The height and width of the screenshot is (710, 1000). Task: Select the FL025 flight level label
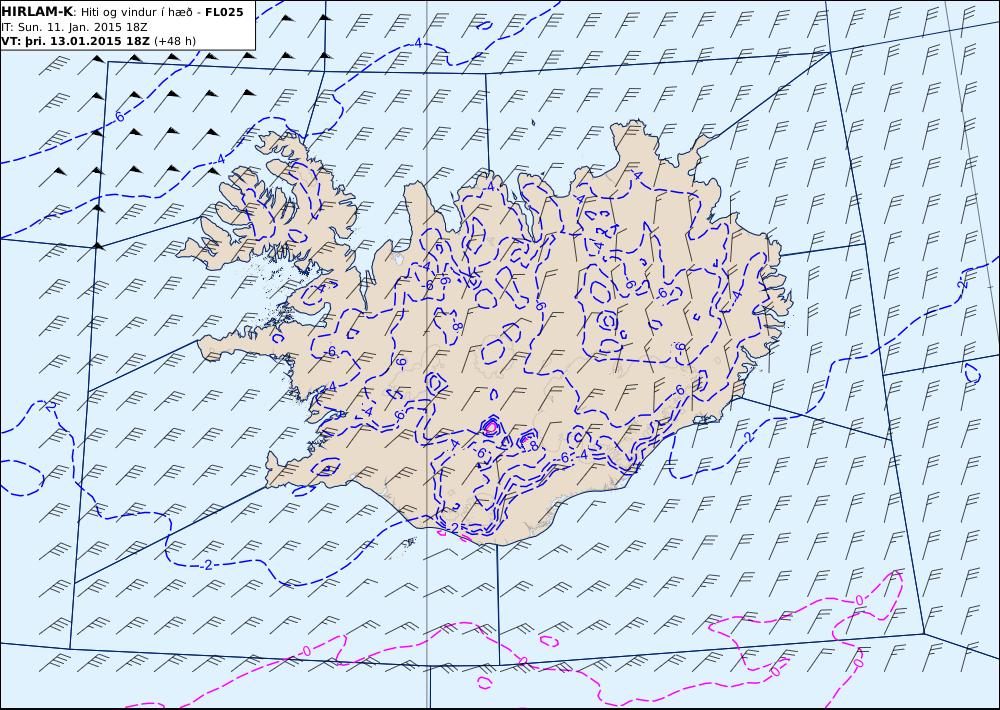click(224, 11)
